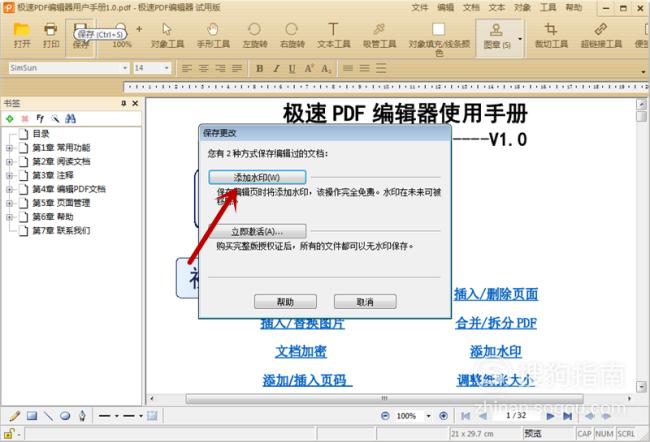This screenshot has width=650, height=442.
Task: Set paragraph alignment to justify
Action: pos(237,68)
